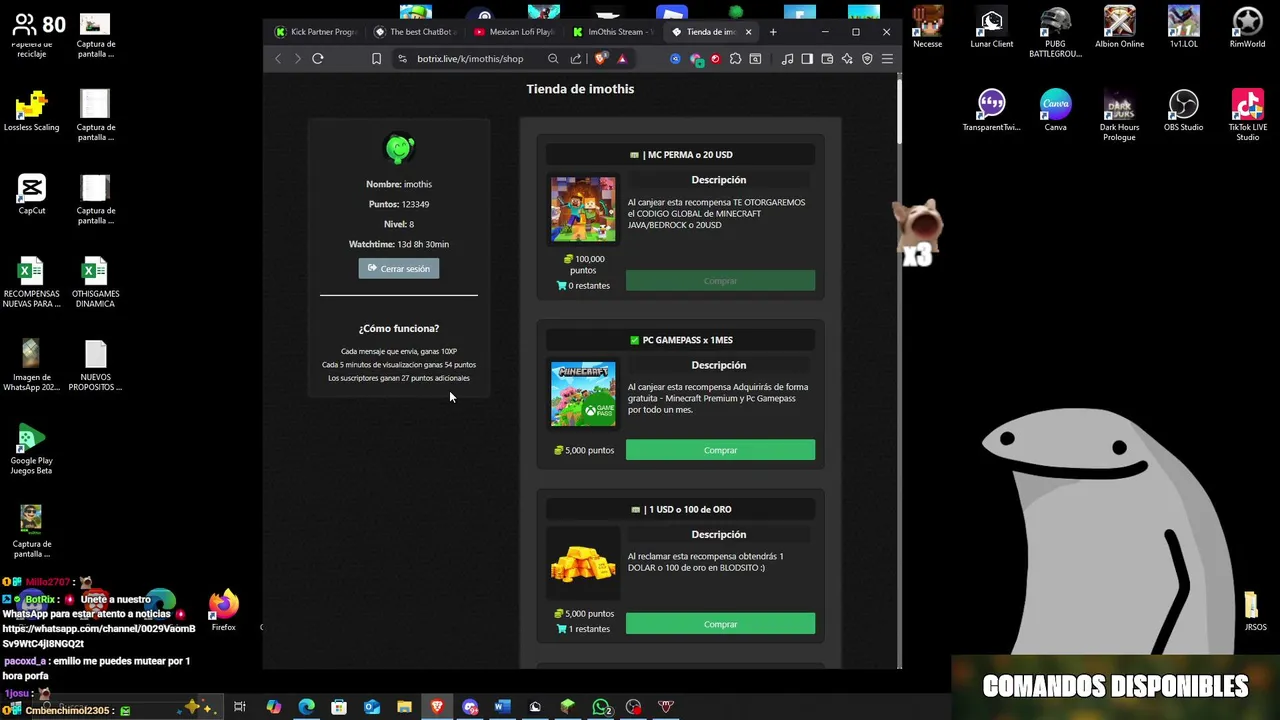Open the zoom magnifier in the address bar
The height and width of the screenshot is (720, 1280).
553,59
